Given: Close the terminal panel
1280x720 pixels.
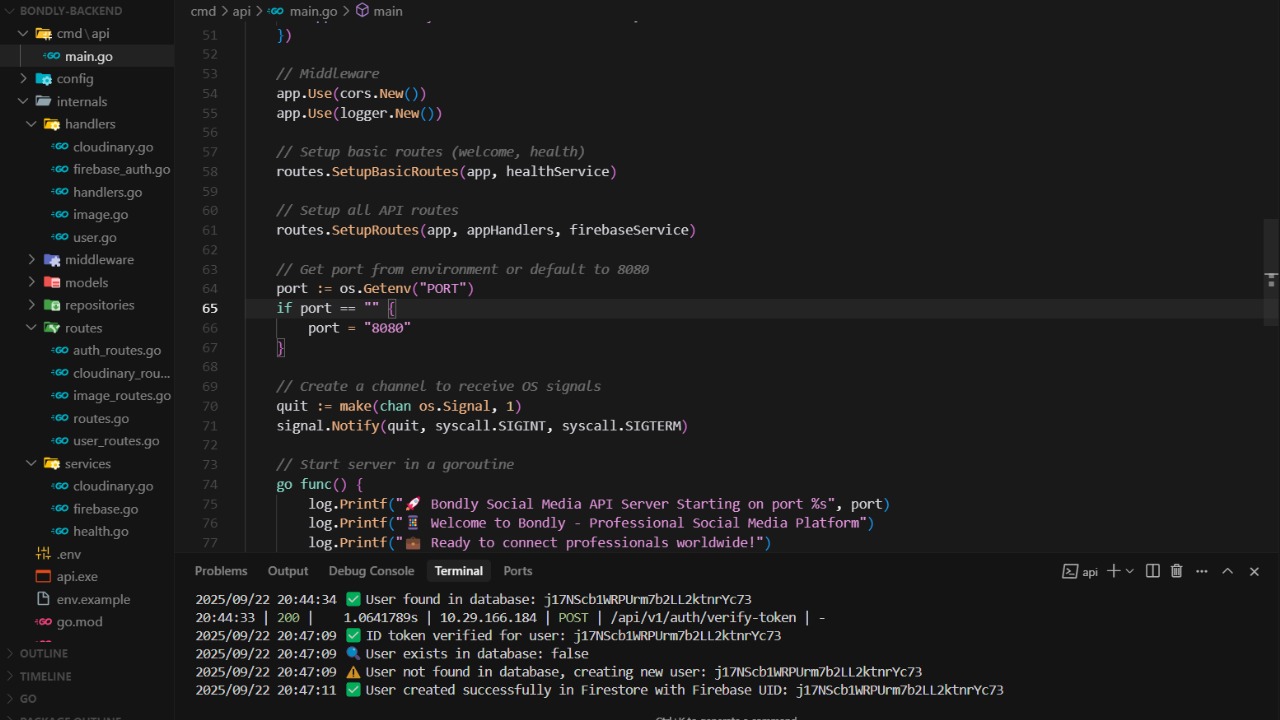Looking at the screenshot, I should point(1254,571).
